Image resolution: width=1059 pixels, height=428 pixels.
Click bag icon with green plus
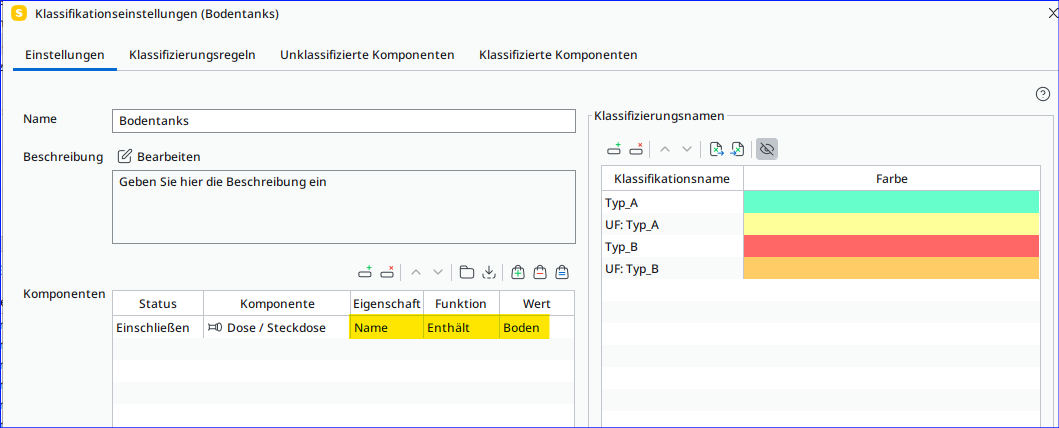point(518,271)
